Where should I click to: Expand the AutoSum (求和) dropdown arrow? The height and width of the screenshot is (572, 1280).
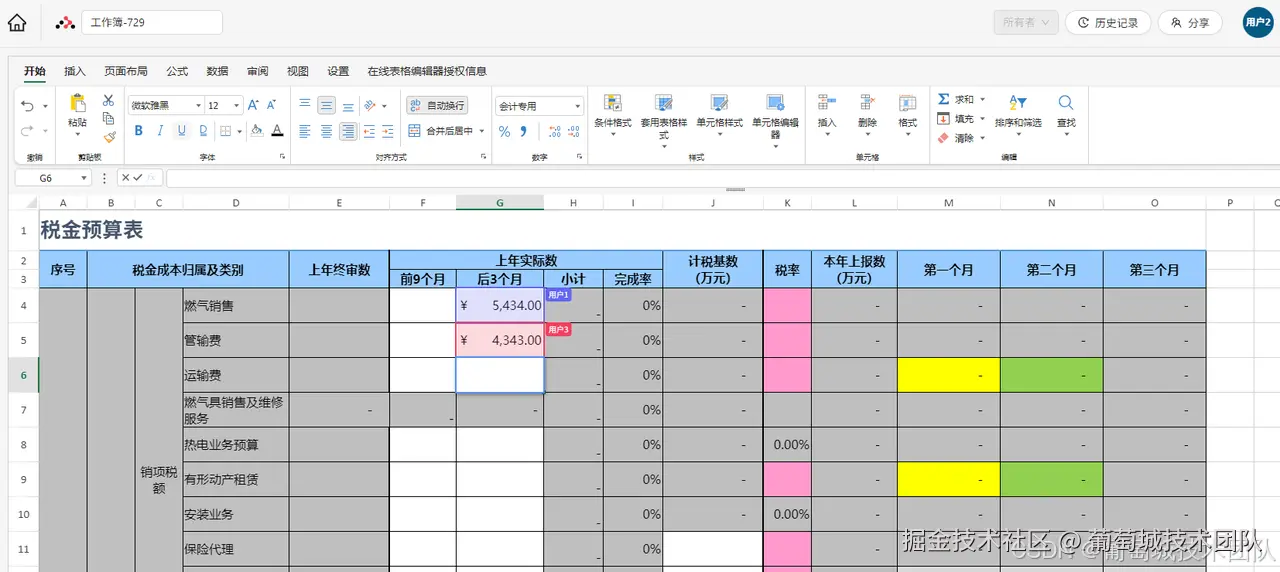[982, 100]
